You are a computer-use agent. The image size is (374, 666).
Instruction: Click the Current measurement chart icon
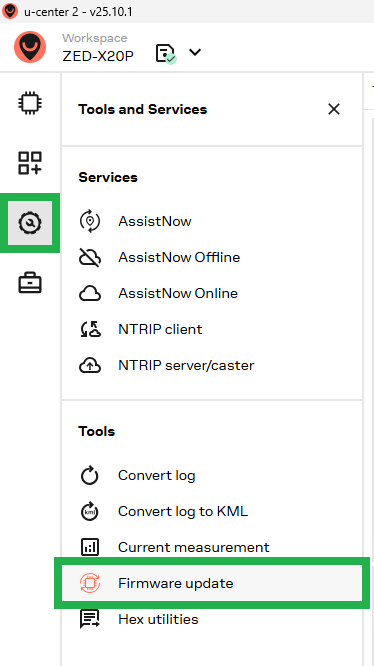pos(90,547)
